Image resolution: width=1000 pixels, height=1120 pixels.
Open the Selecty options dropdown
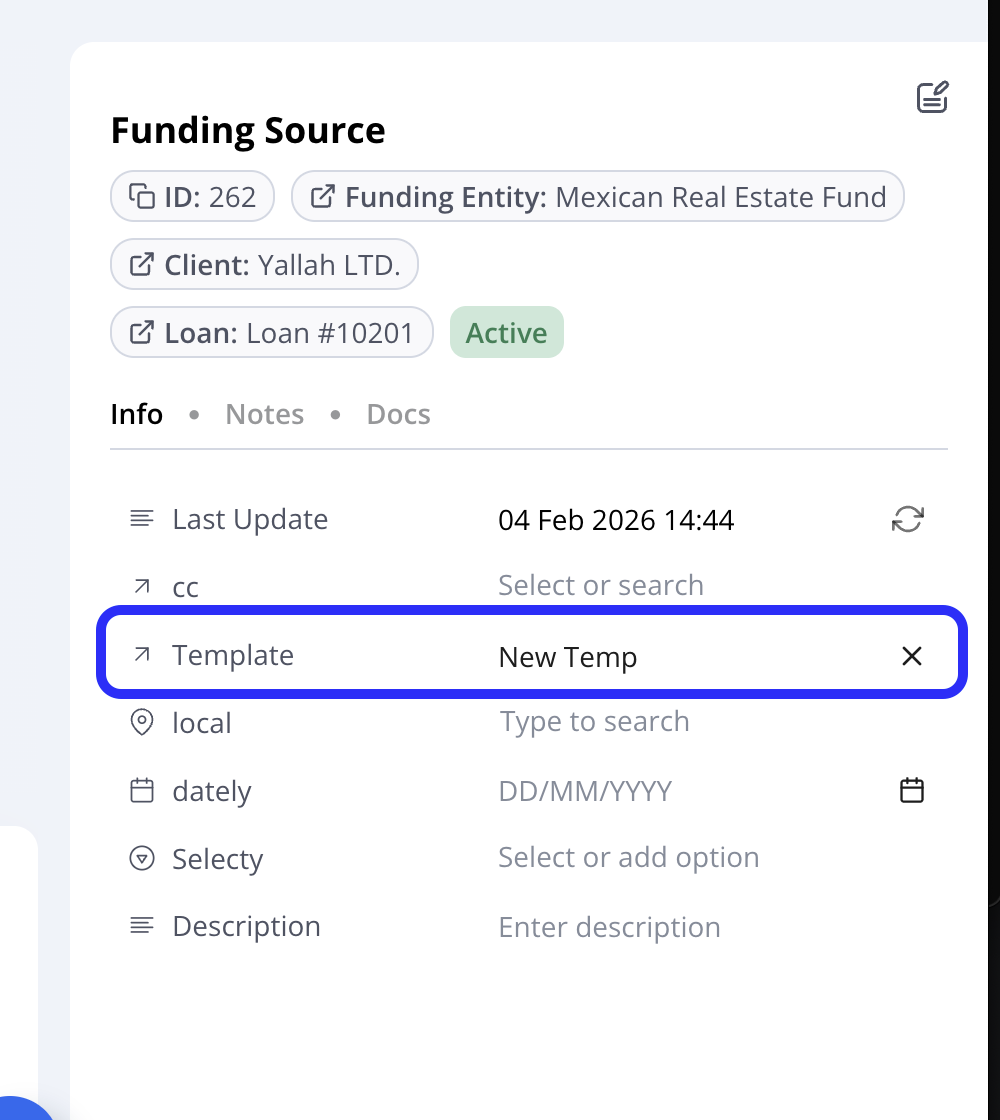(x=628, y=857)
